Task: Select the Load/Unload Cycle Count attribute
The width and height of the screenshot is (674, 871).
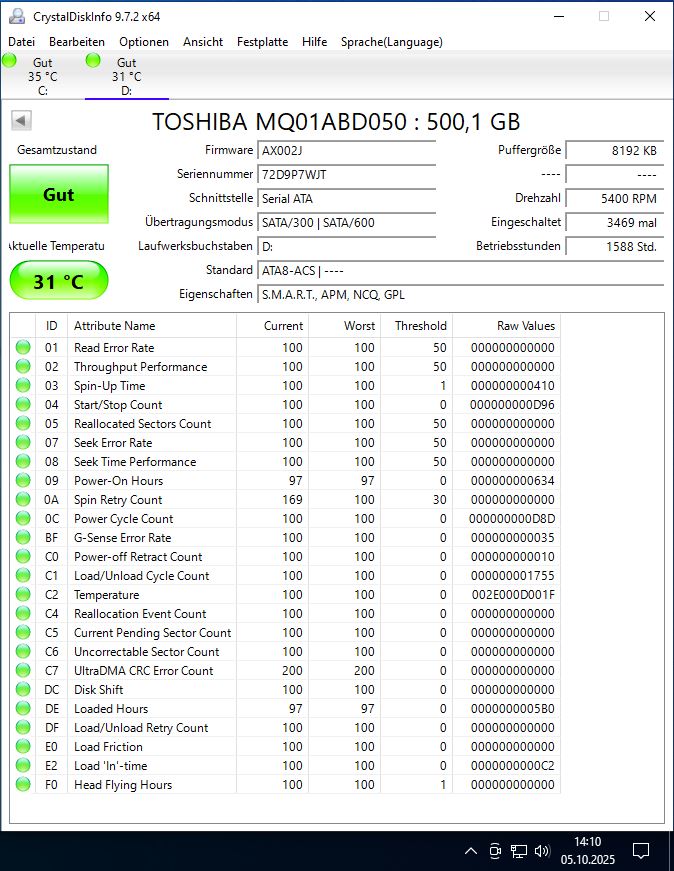Action: [142, 575]
